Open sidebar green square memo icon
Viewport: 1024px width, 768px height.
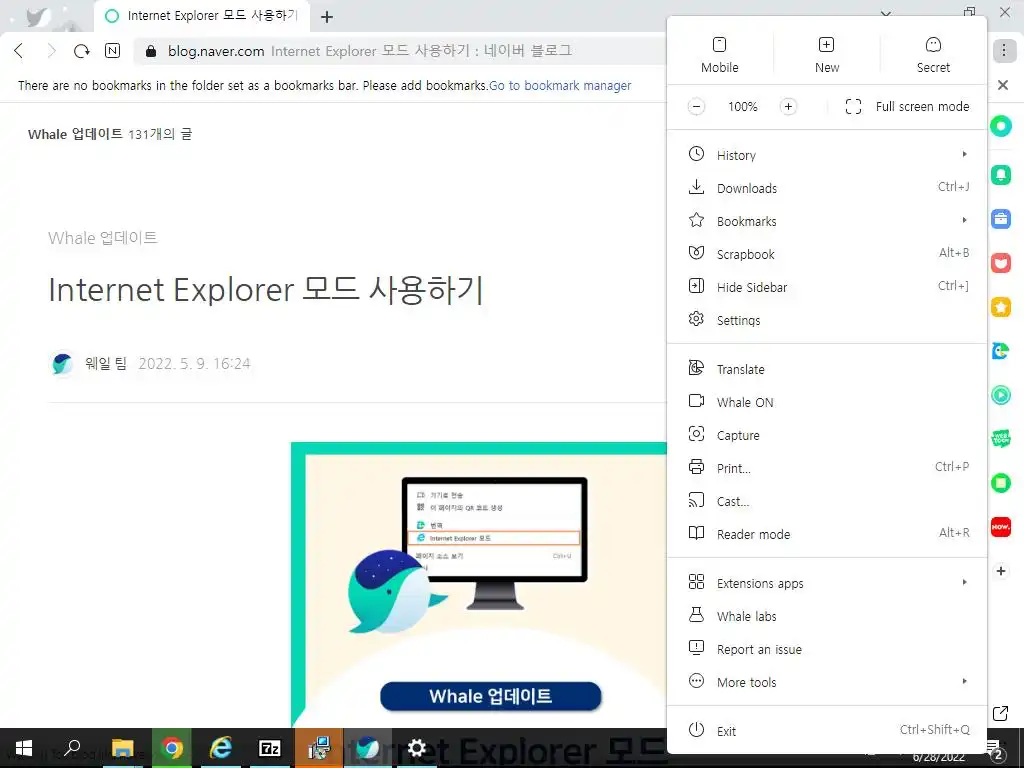1000,483
